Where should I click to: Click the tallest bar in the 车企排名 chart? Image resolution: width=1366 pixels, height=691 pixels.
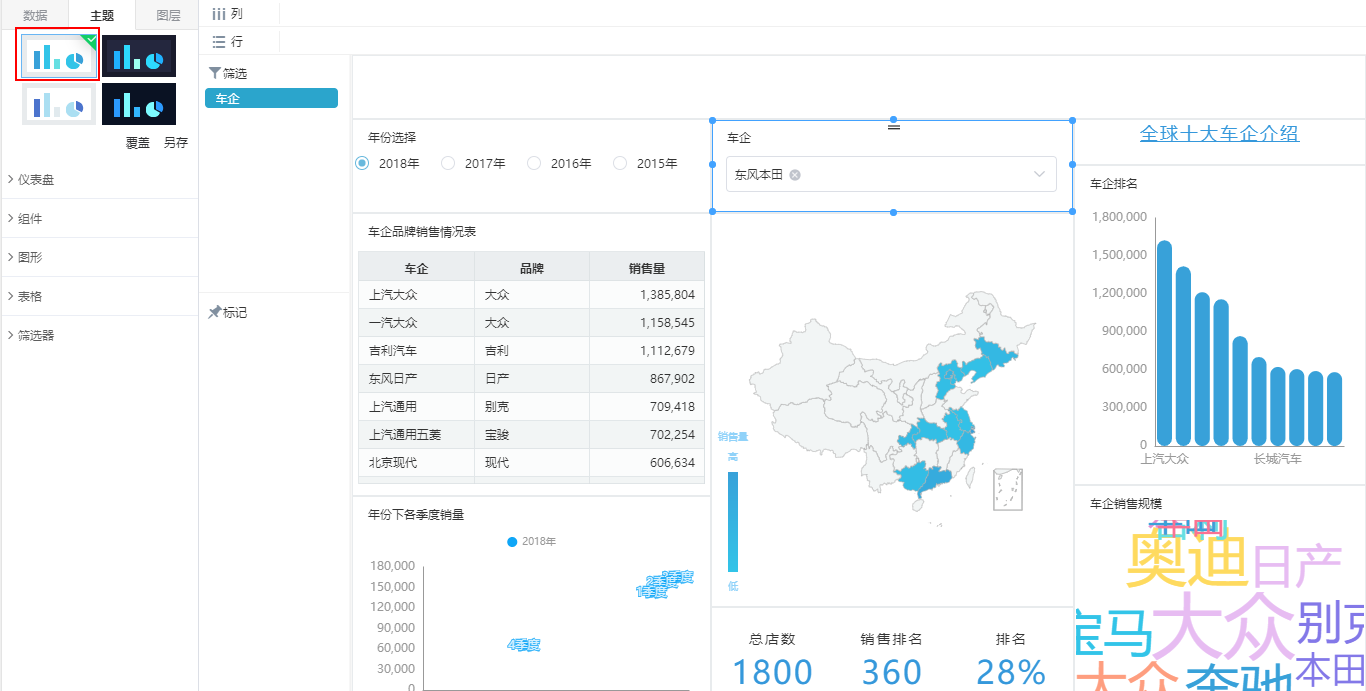(1164, 343)
